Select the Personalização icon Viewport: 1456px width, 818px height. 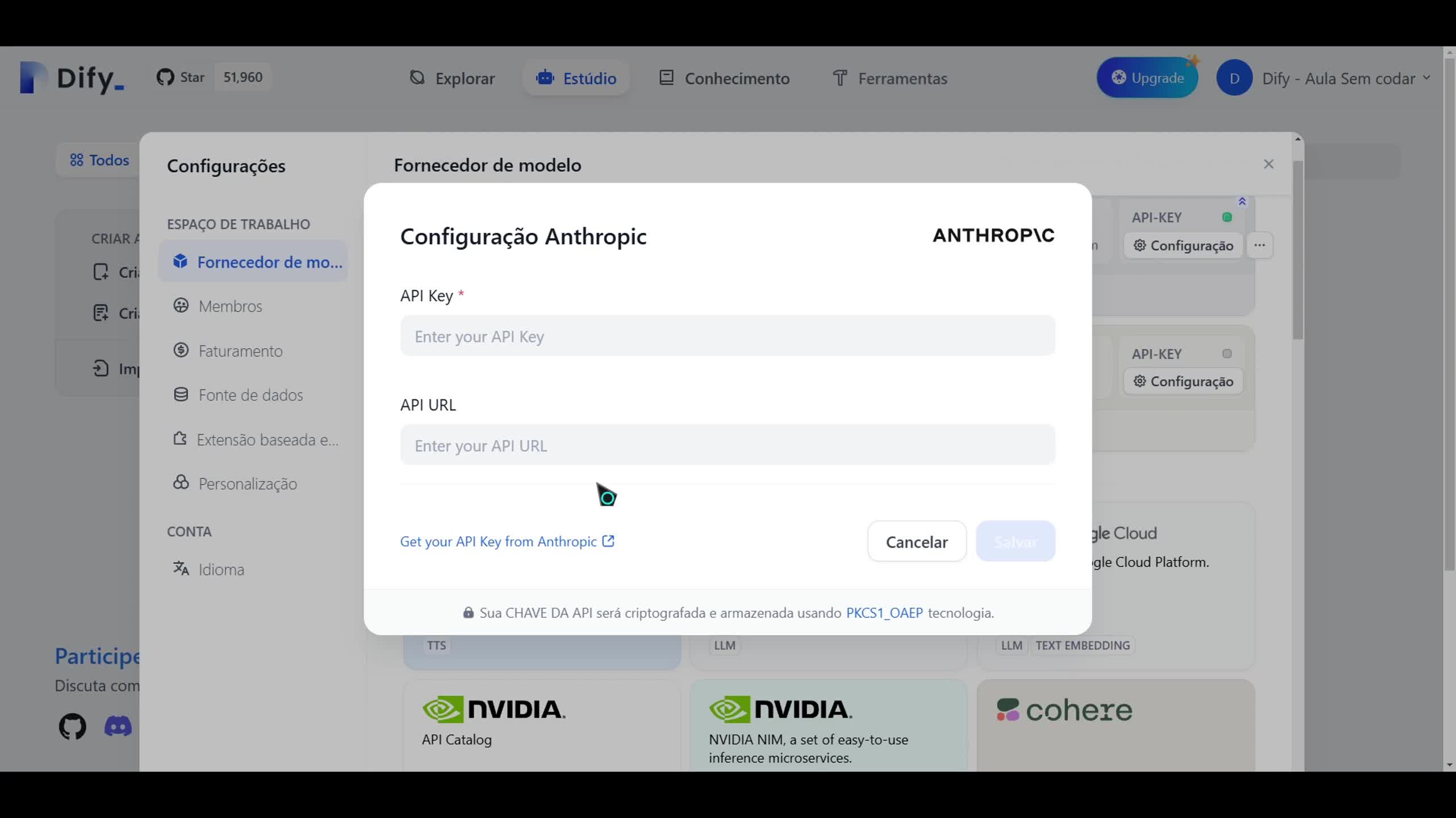(181, 483)
